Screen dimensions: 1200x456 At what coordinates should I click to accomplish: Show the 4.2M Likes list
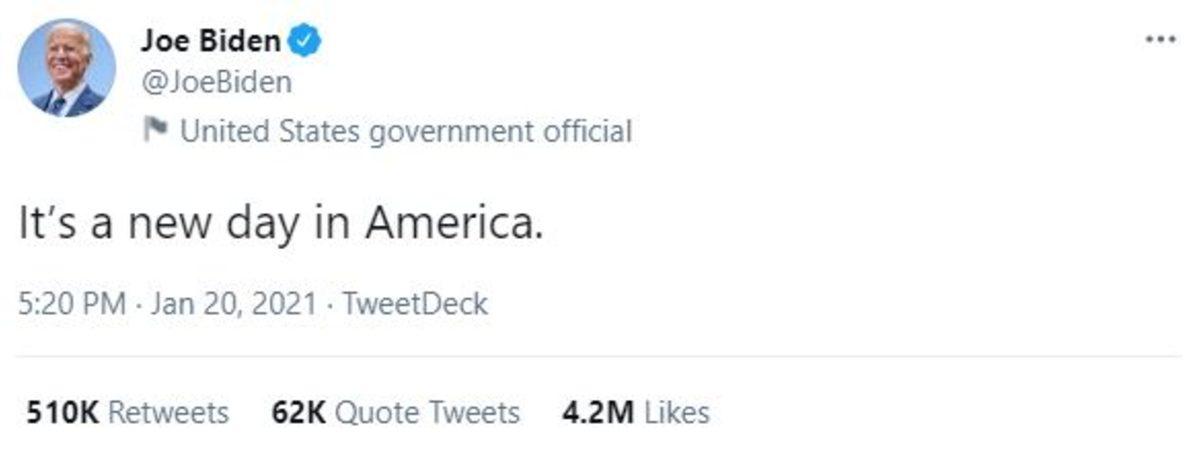635,412
